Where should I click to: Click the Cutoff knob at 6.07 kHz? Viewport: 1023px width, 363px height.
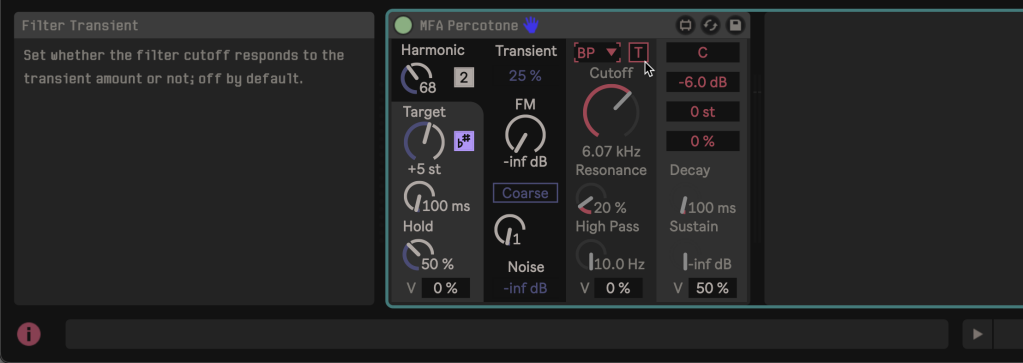pyautogui.click(x=611, y=111)
